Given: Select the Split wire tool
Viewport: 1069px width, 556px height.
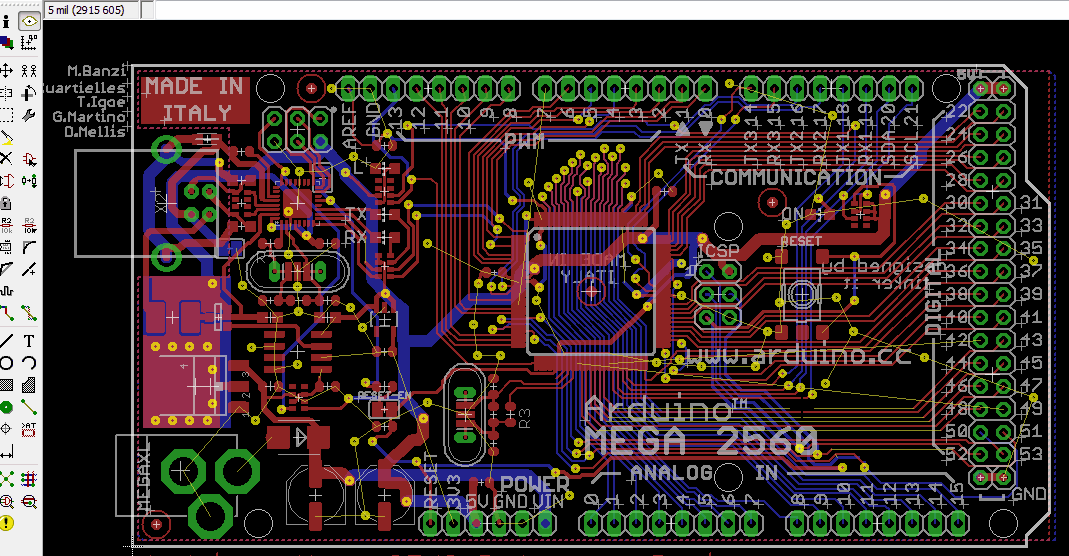Looking at the screenshot, I should point(7,269).
